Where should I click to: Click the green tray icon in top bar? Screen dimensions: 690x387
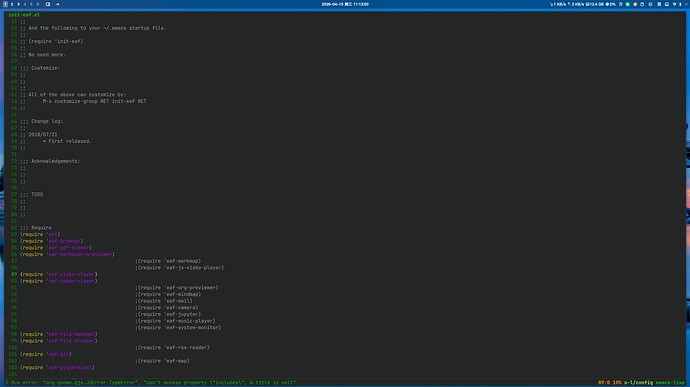pyautogui.click(x=628, y=4)
